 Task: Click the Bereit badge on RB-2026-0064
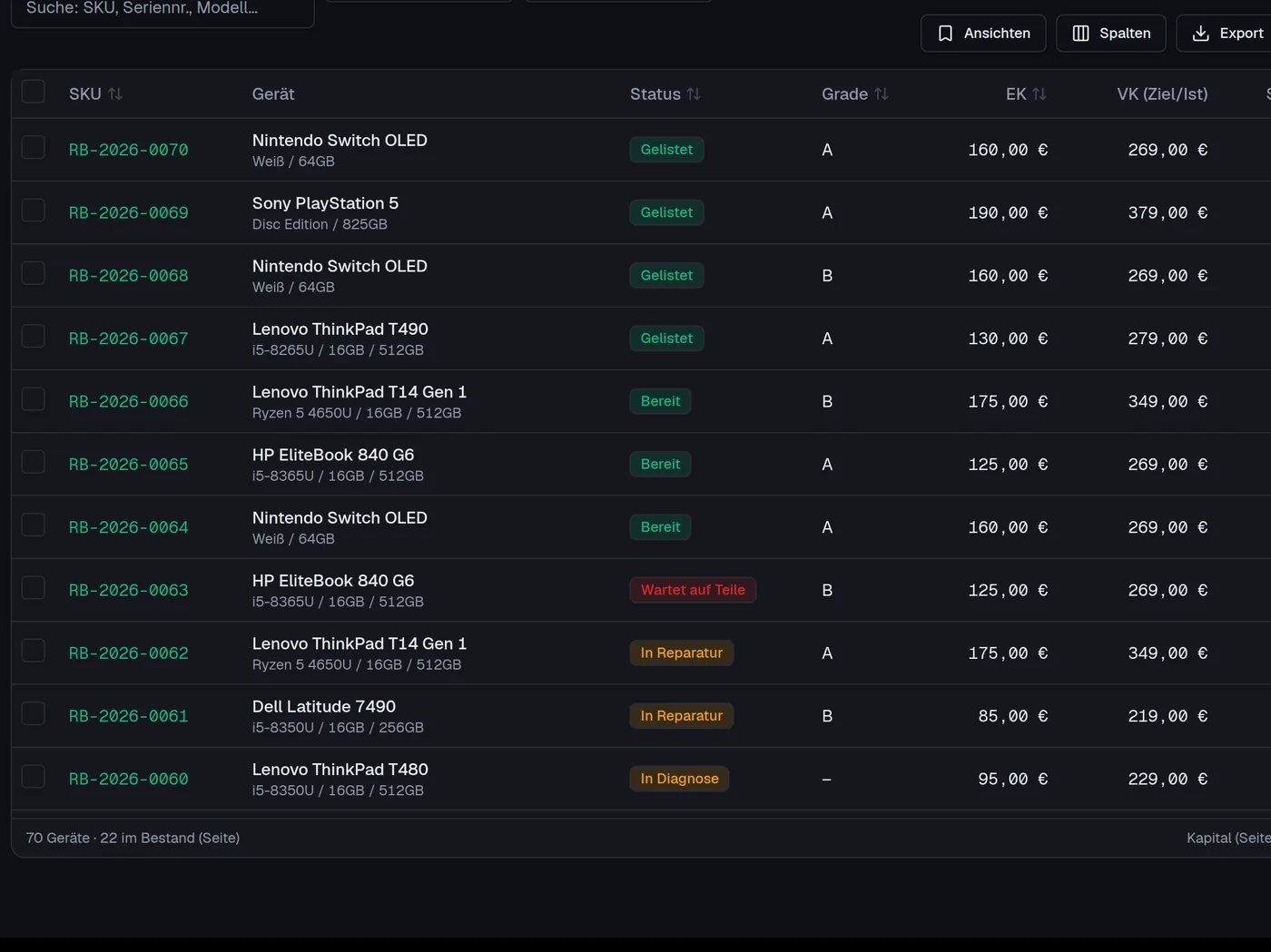(660, 527)
